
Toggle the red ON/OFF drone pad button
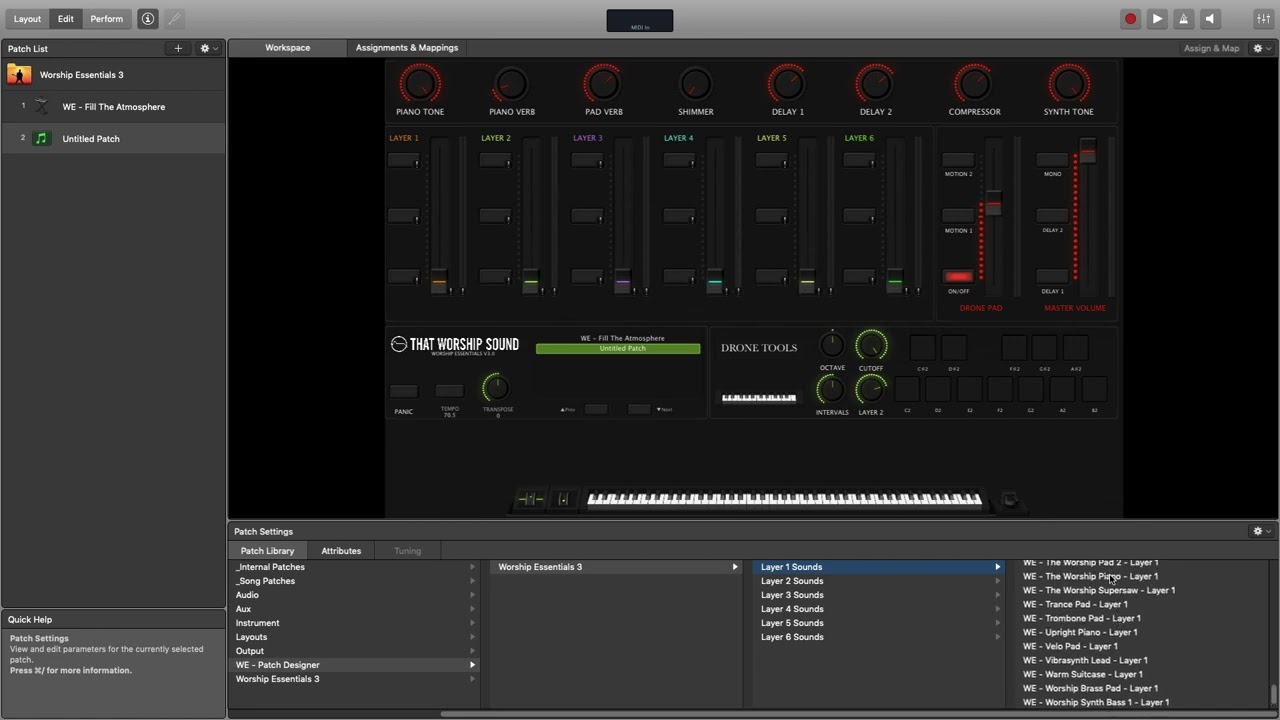click(958, 276)
